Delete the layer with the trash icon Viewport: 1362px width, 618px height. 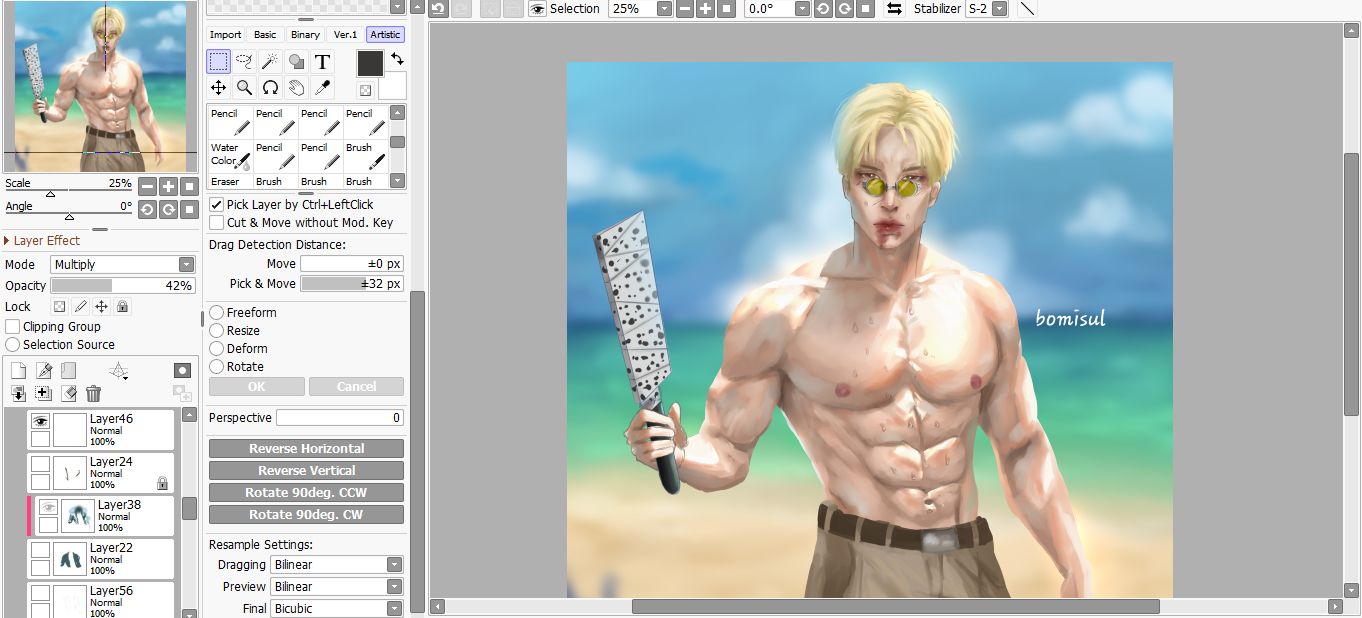click(x=93, y=394)
